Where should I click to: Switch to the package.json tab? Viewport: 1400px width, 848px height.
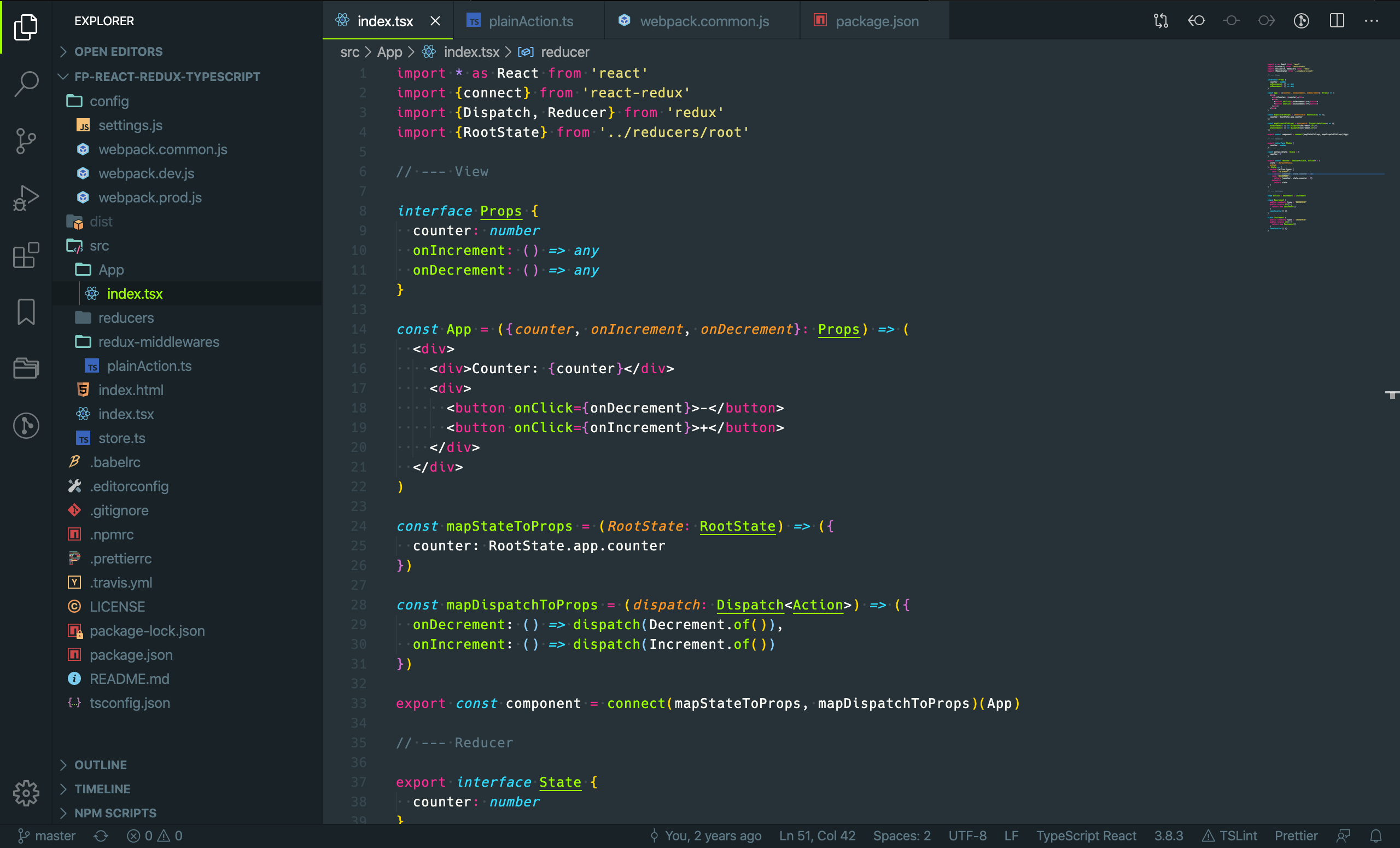pyautogui.click(x=877, y=21)
